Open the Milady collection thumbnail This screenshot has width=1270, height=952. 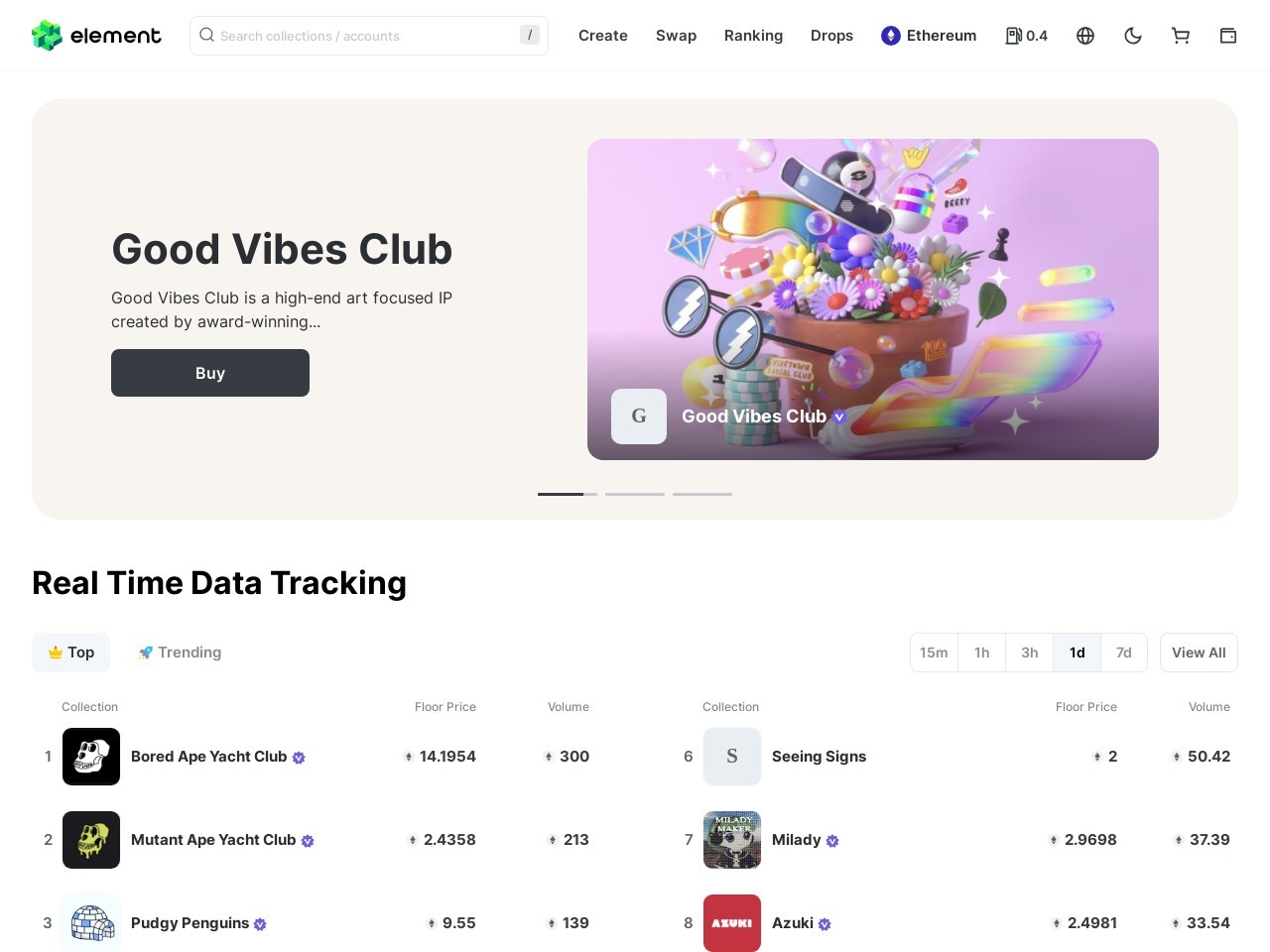732,840
